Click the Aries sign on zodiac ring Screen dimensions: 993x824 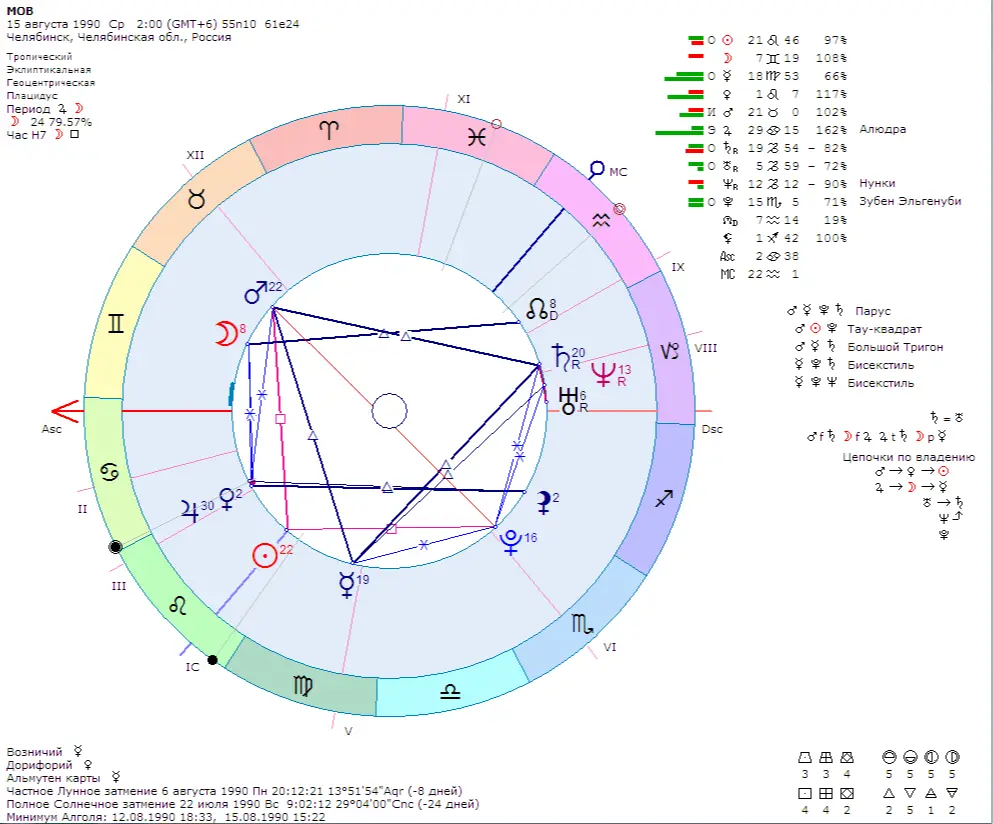click(328, 128)
